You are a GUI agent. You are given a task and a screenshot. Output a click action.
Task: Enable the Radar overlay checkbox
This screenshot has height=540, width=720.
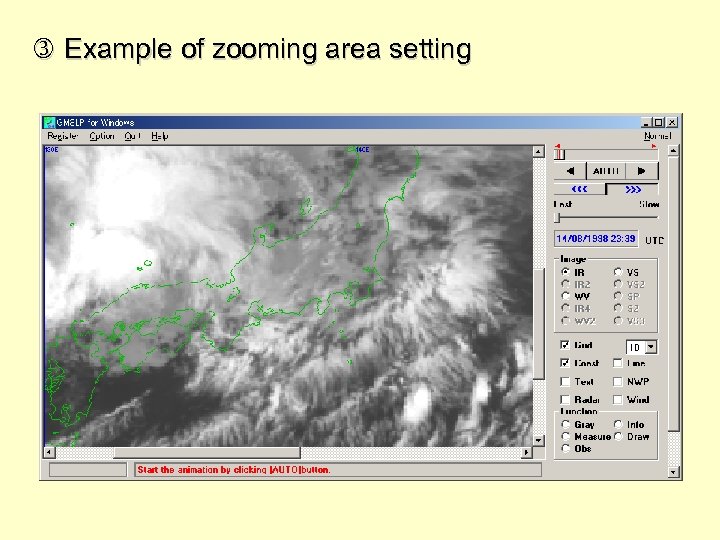565,400
